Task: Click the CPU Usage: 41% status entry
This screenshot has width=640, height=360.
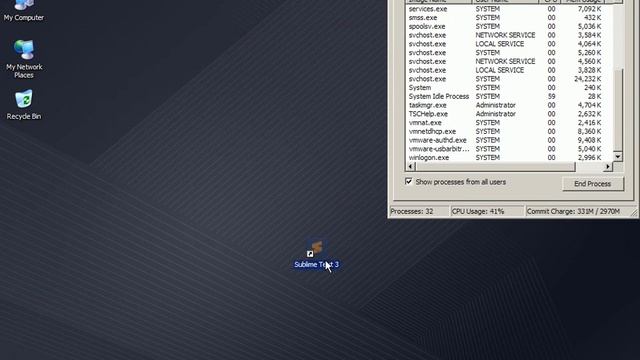Action: tap(487, 211)
